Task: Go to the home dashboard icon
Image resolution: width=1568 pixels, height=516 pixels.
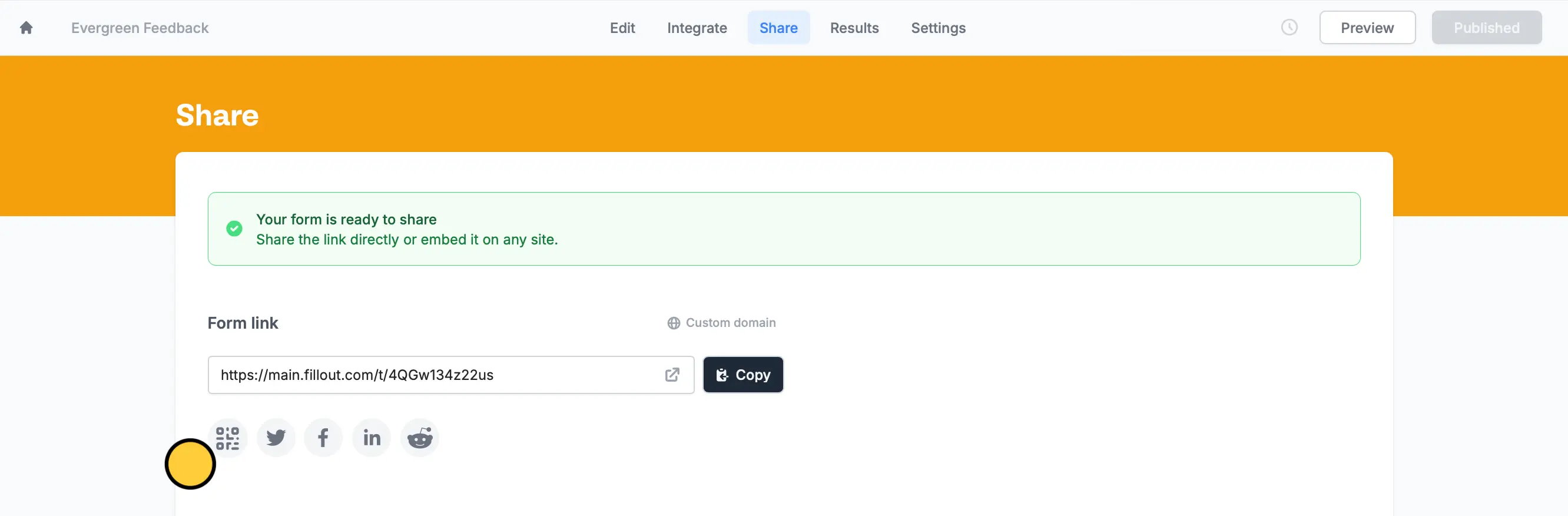Action: coord(26,28)
